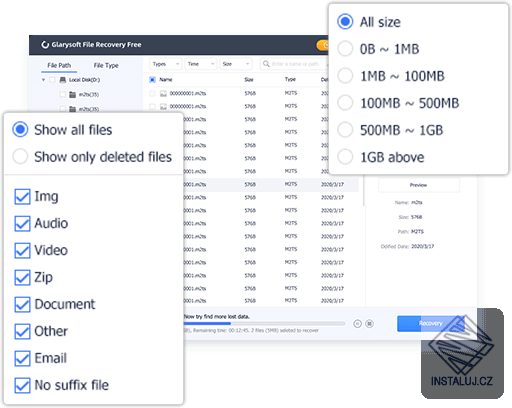This screenshot has width=512, height=408.
Task: Select the 0B ~ 1MB size filter
Action: [x=345, y=49]
